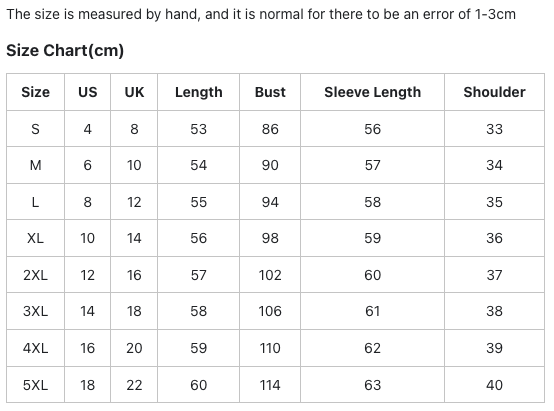Click the Size column header
The height and width of the screenshot is (411, 554).
tap(35, 92)
